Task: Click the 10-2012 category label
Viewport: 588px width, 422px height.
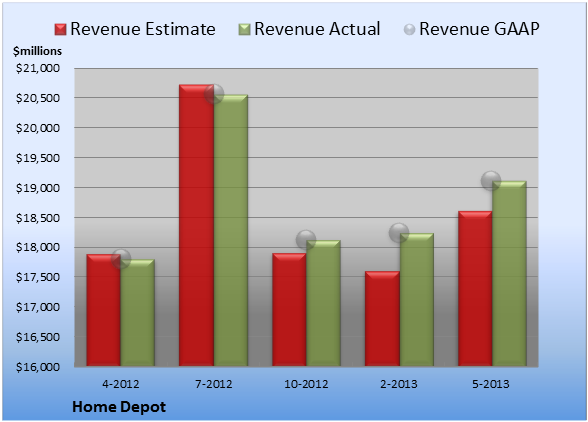Action: pyautogui.click(x=306, y=384)
